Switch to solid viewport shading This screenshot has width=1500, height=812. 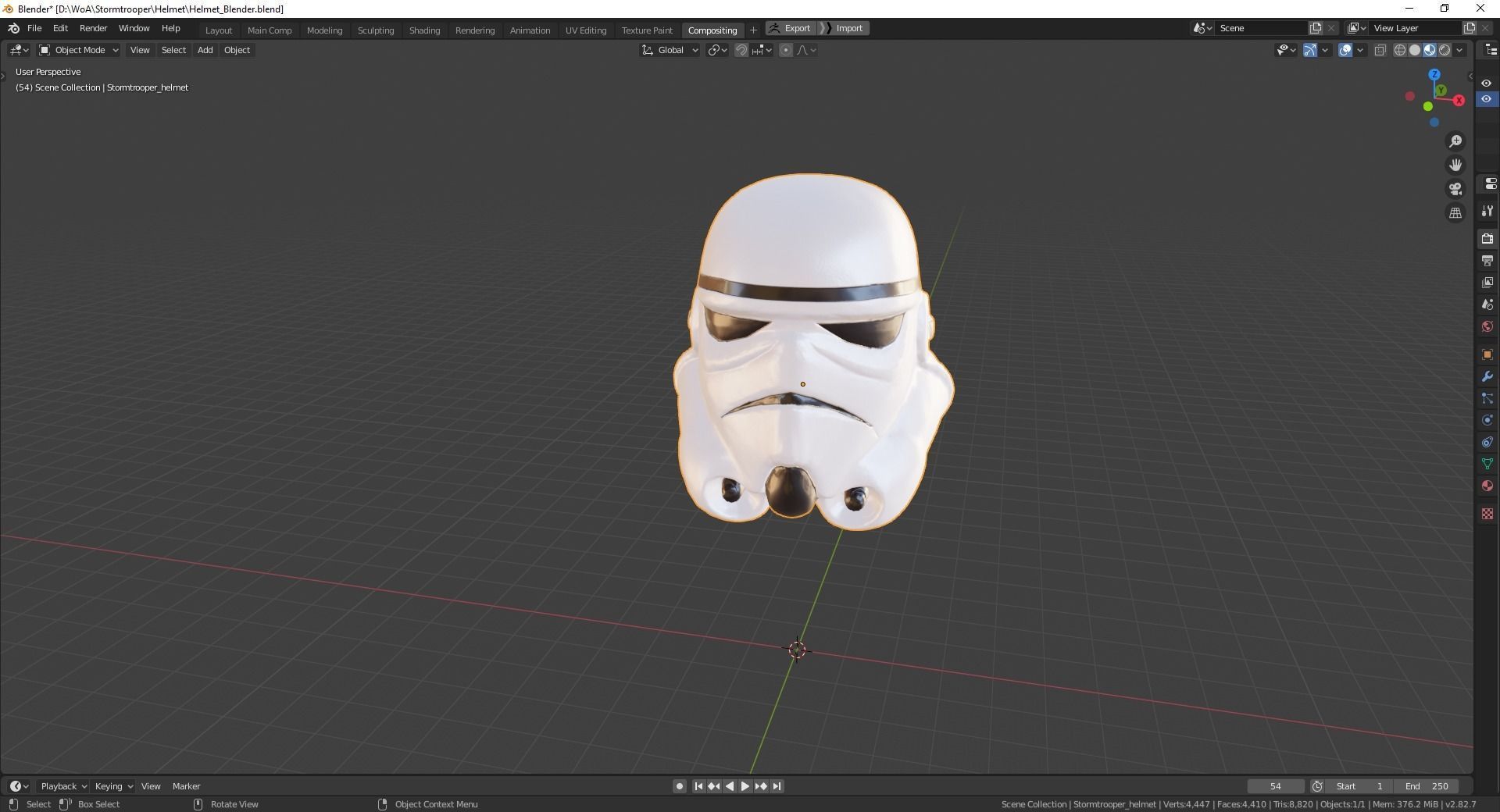click(1415, 50)
